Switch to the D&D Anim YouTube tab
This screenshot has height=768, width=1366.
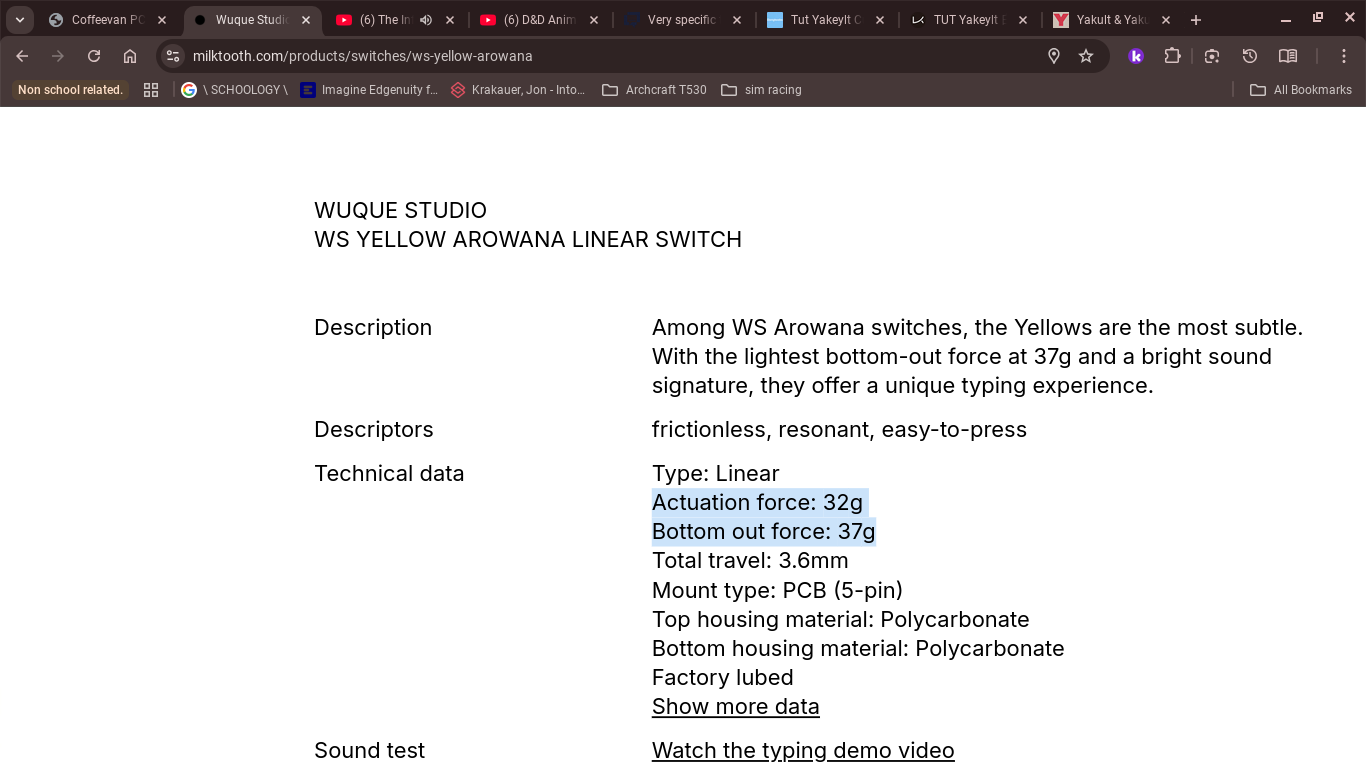point(541,20)
